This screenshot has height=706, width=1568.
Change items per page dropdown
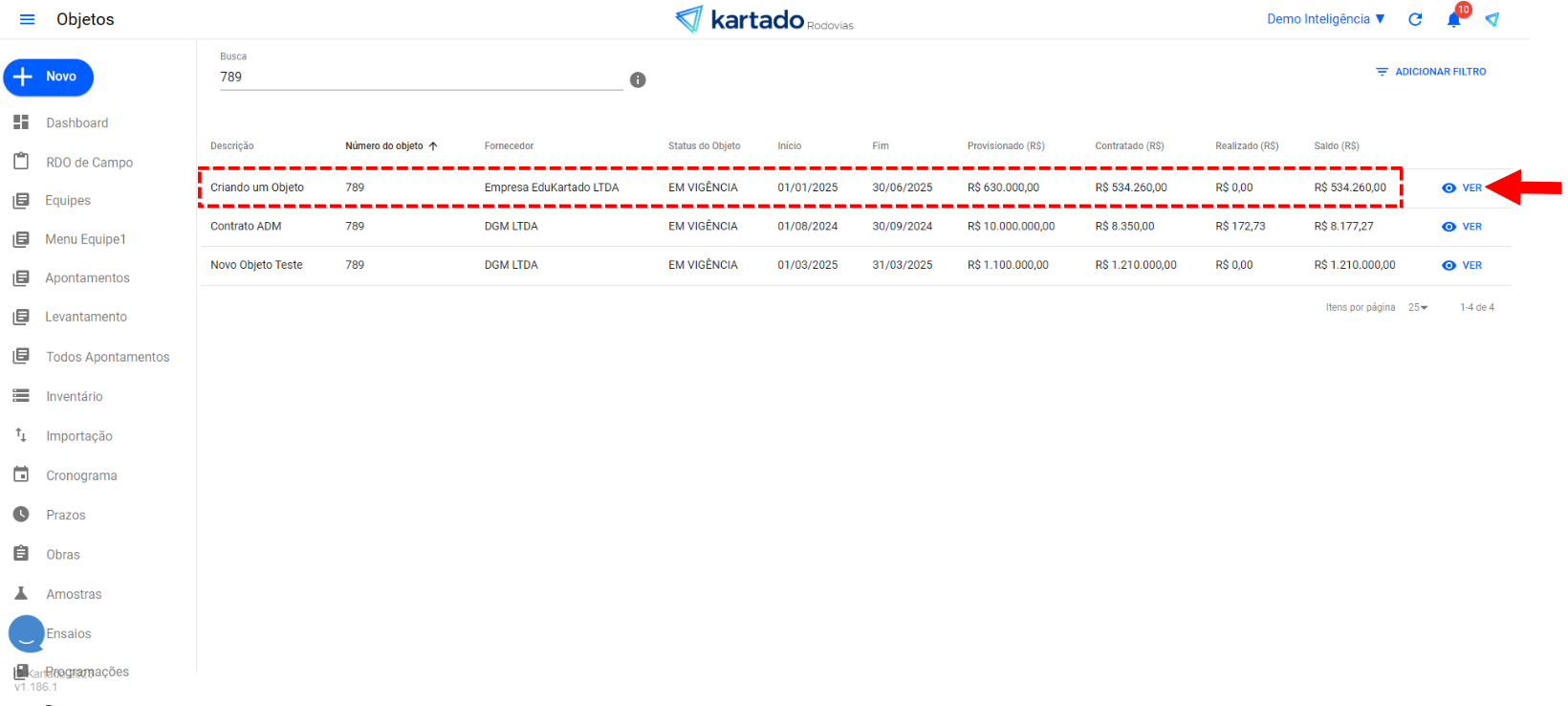[x=1417, y=307]
